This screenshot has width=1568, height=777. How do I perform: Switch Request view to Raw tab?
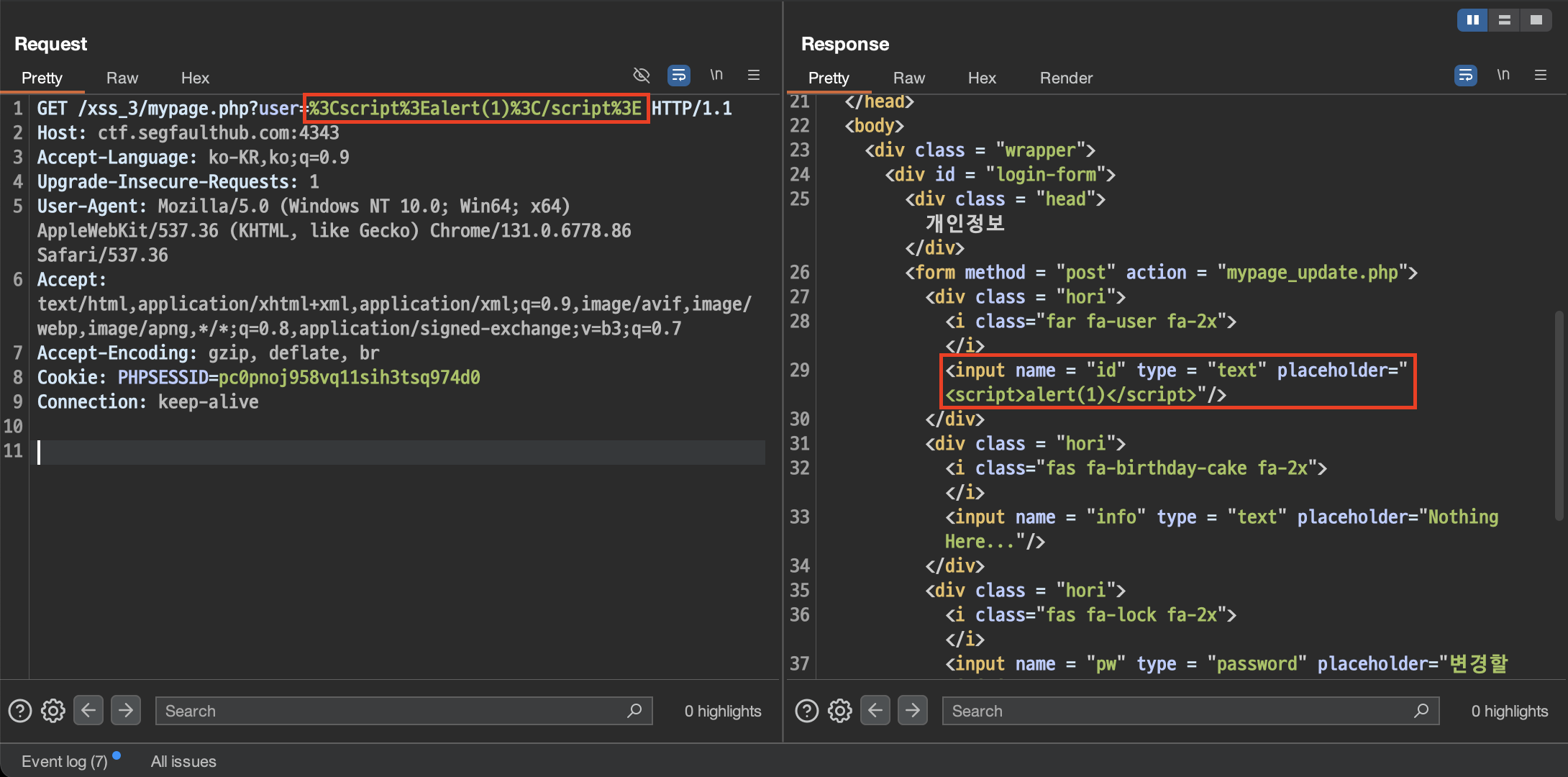[122, 78]
